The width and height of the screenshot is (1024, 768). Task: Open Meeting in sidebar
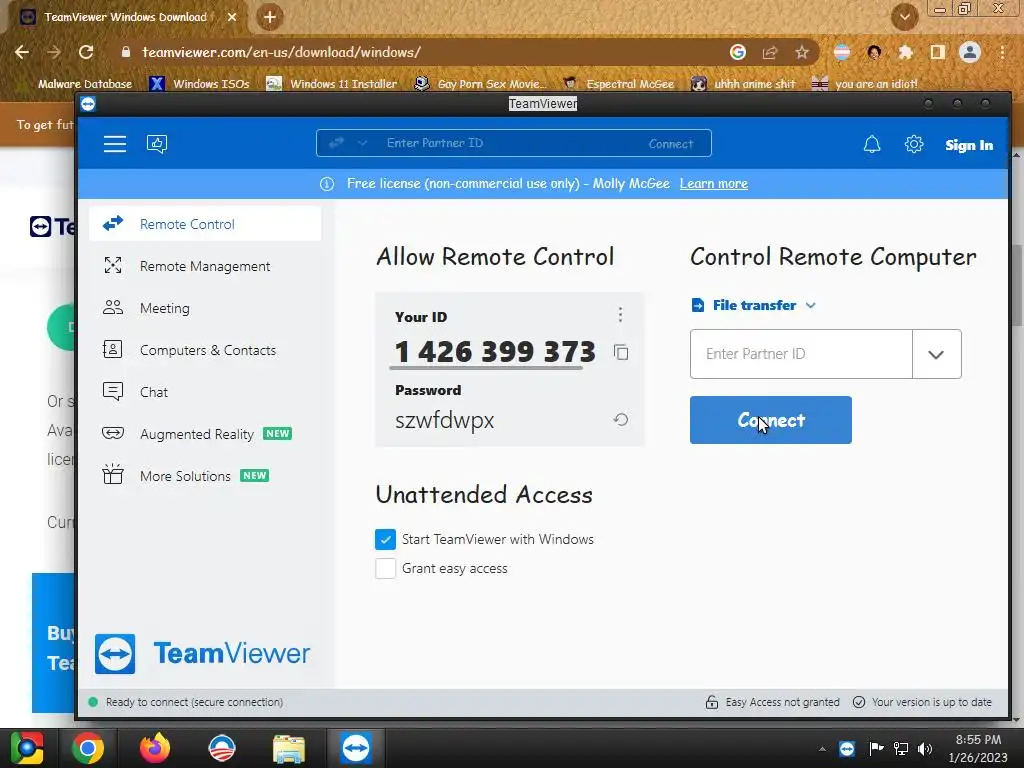(205, 308)
